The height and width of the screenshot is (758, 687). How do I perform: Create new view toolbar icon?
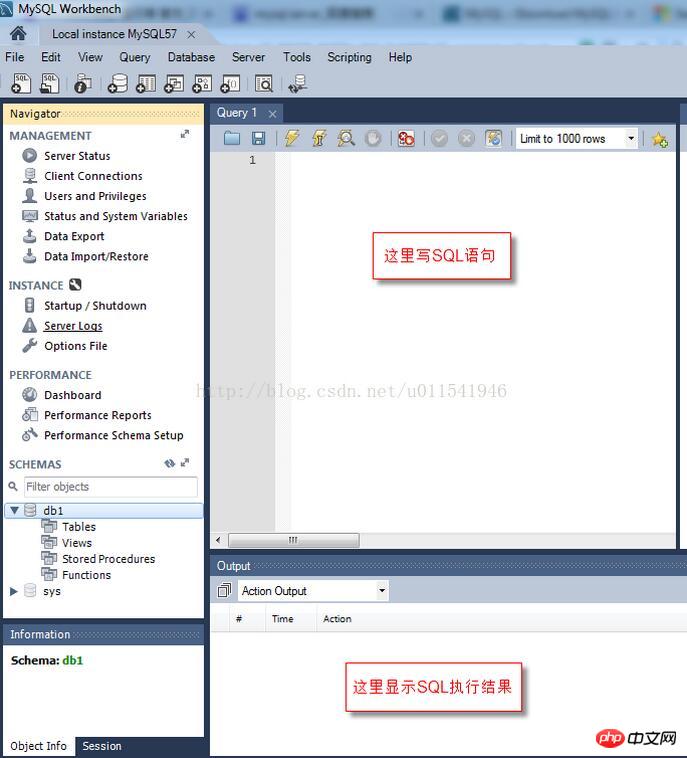click(x=174, y=84)
